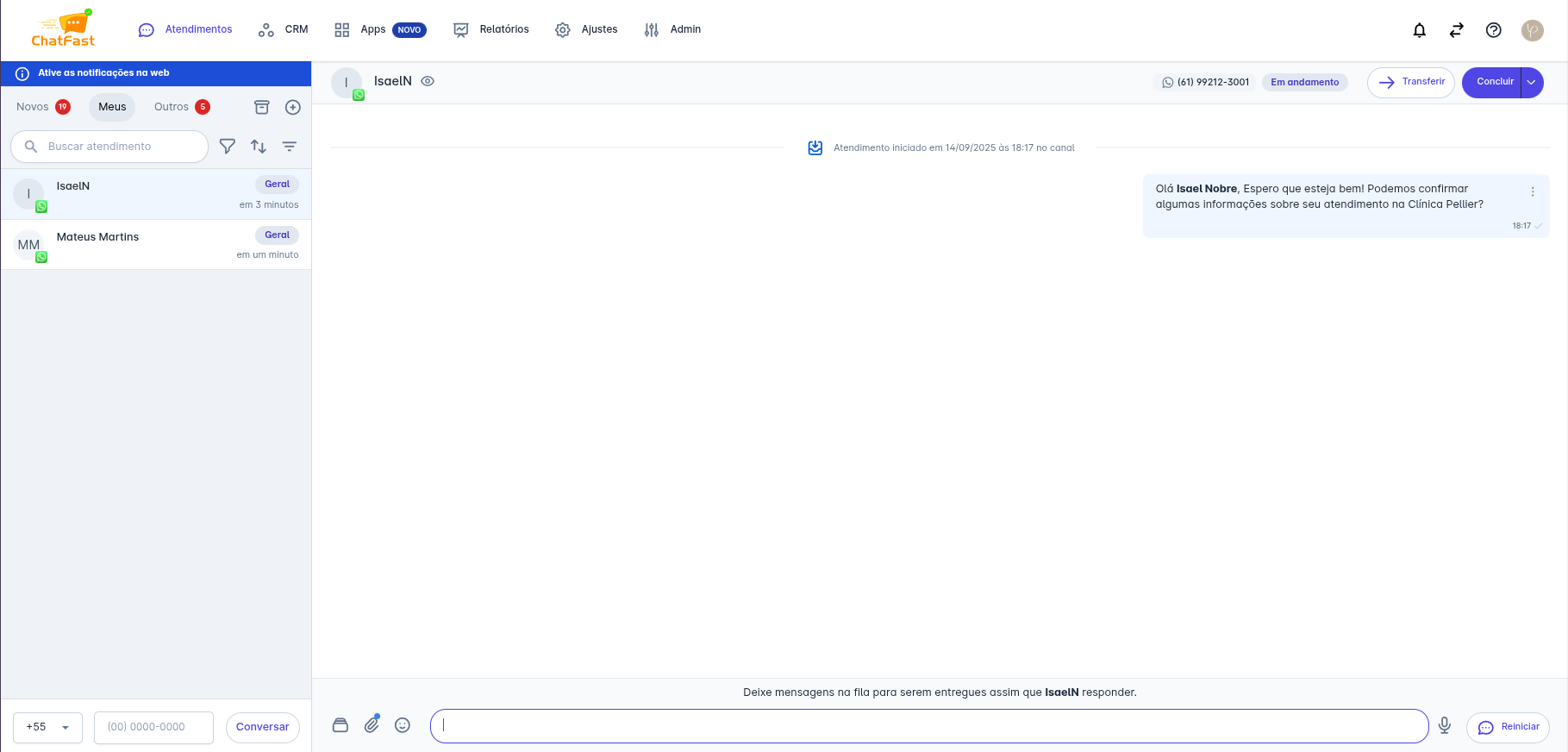Toggle the eye icon beside IsaelN
Viewport: 1568px width, 752px height.
(428, 81)
